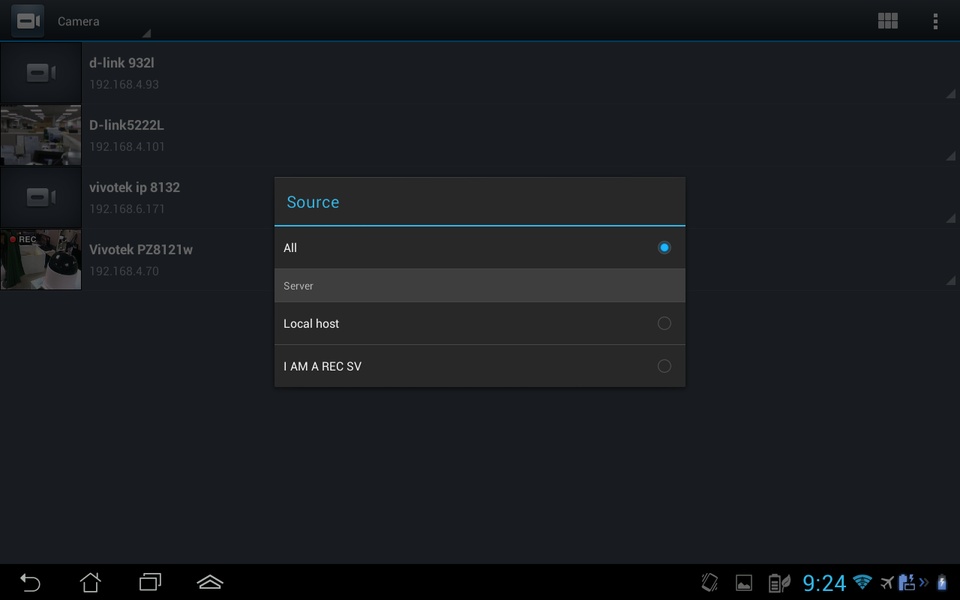The image size is (960, 600).
Task: Tap the IP address 192.168.4.93
Action: [124, 84]
